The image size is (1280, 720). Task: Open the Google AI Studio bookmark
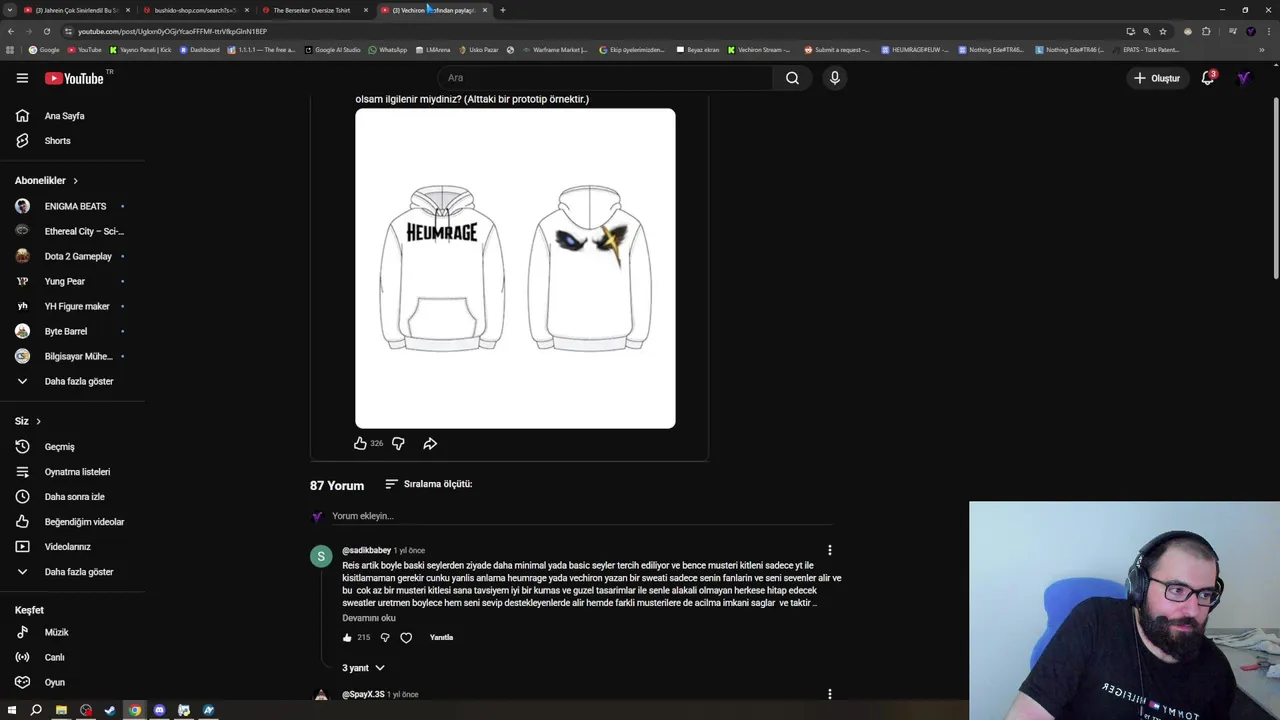(x=333, y=49)
